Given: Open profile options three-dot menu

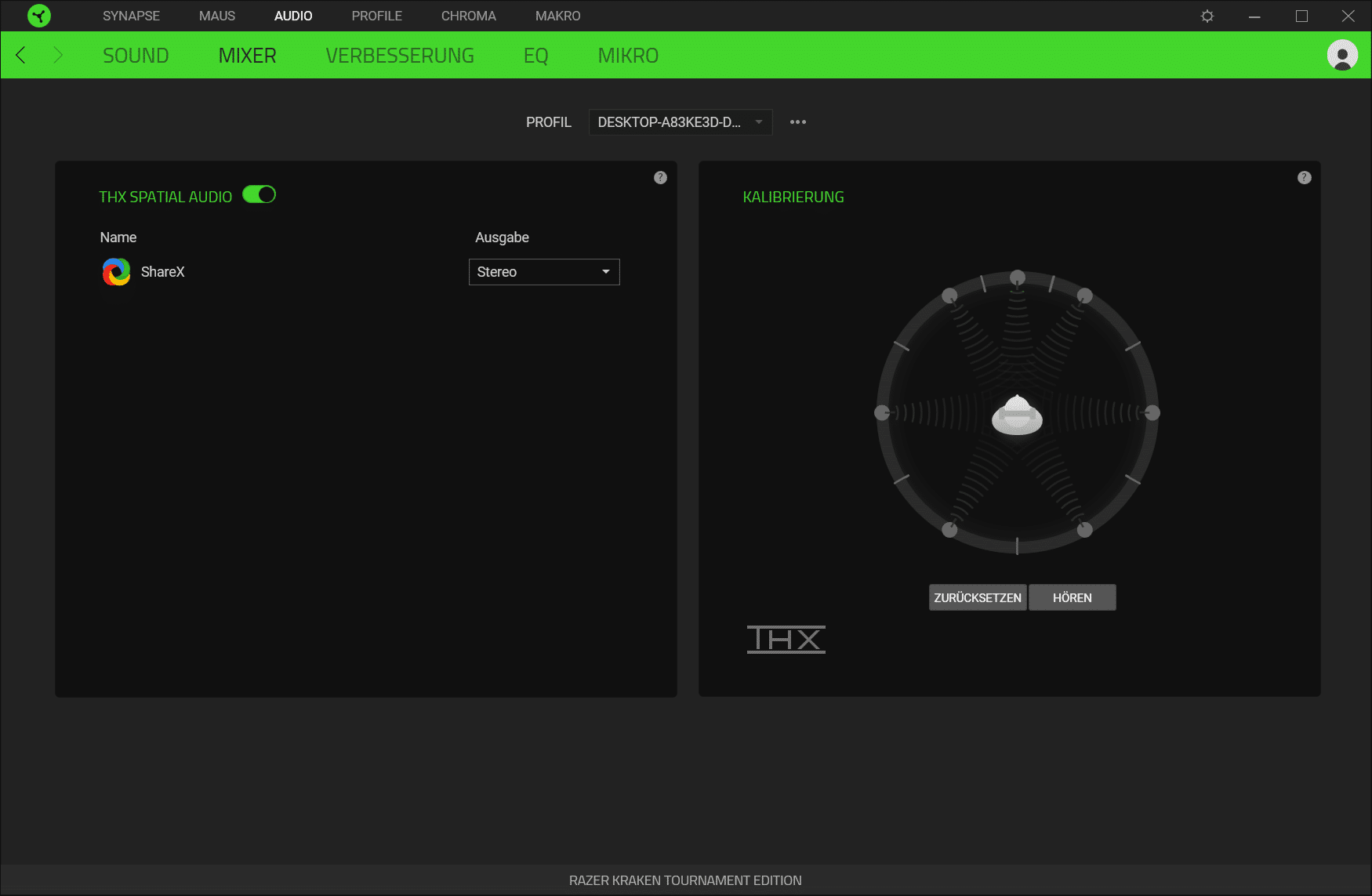Looking at the screenshot, I should (798, 122).
